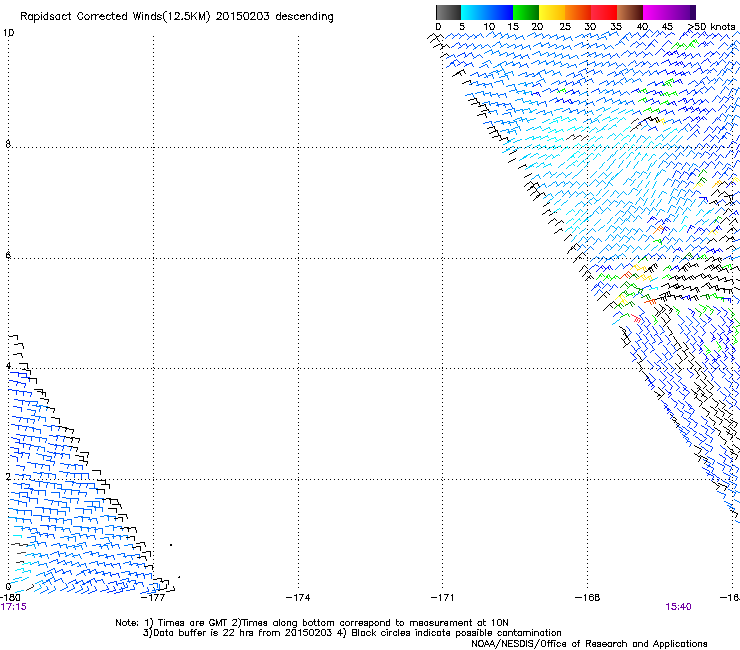The width and height of the screenshot is (740, 650).
Task: Click the '6' latitude axis label
Action: [x=8, y=255]
